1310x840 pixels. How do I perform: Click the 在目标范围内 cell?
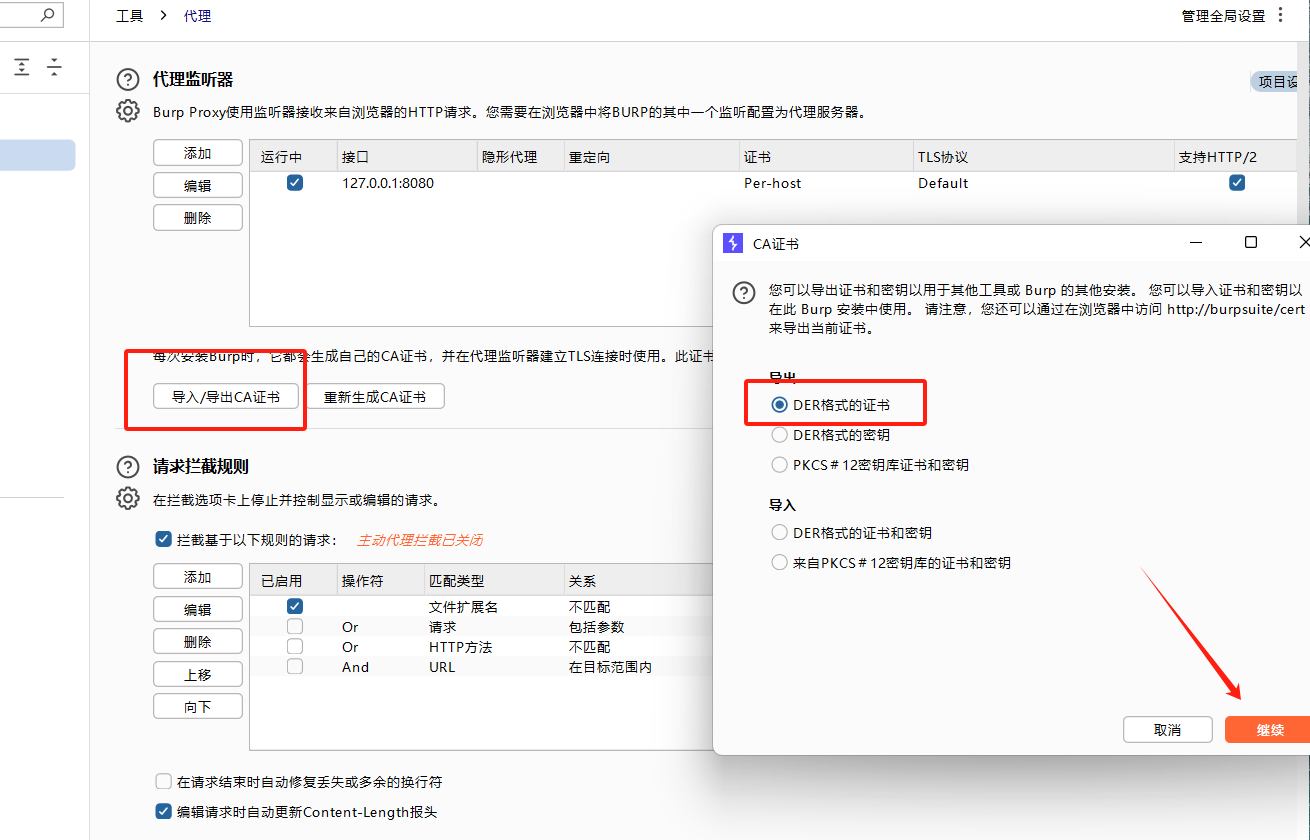pyautogui.click(x=611, y=667)
